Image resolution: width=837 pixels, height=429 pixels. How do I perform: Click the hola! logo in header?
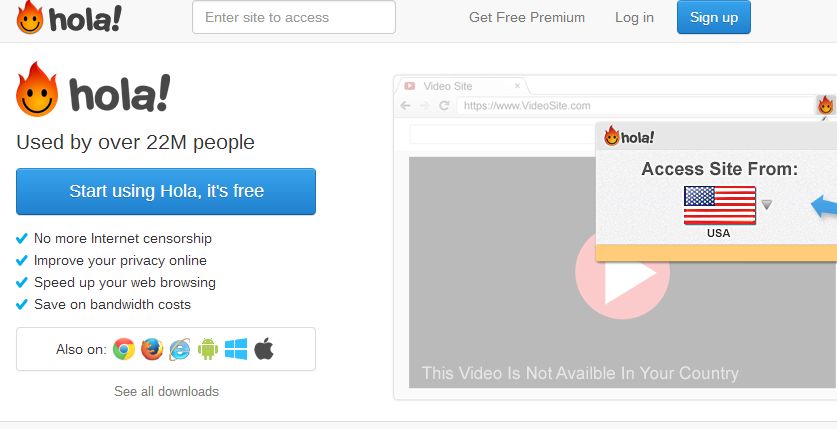[68, 18]
